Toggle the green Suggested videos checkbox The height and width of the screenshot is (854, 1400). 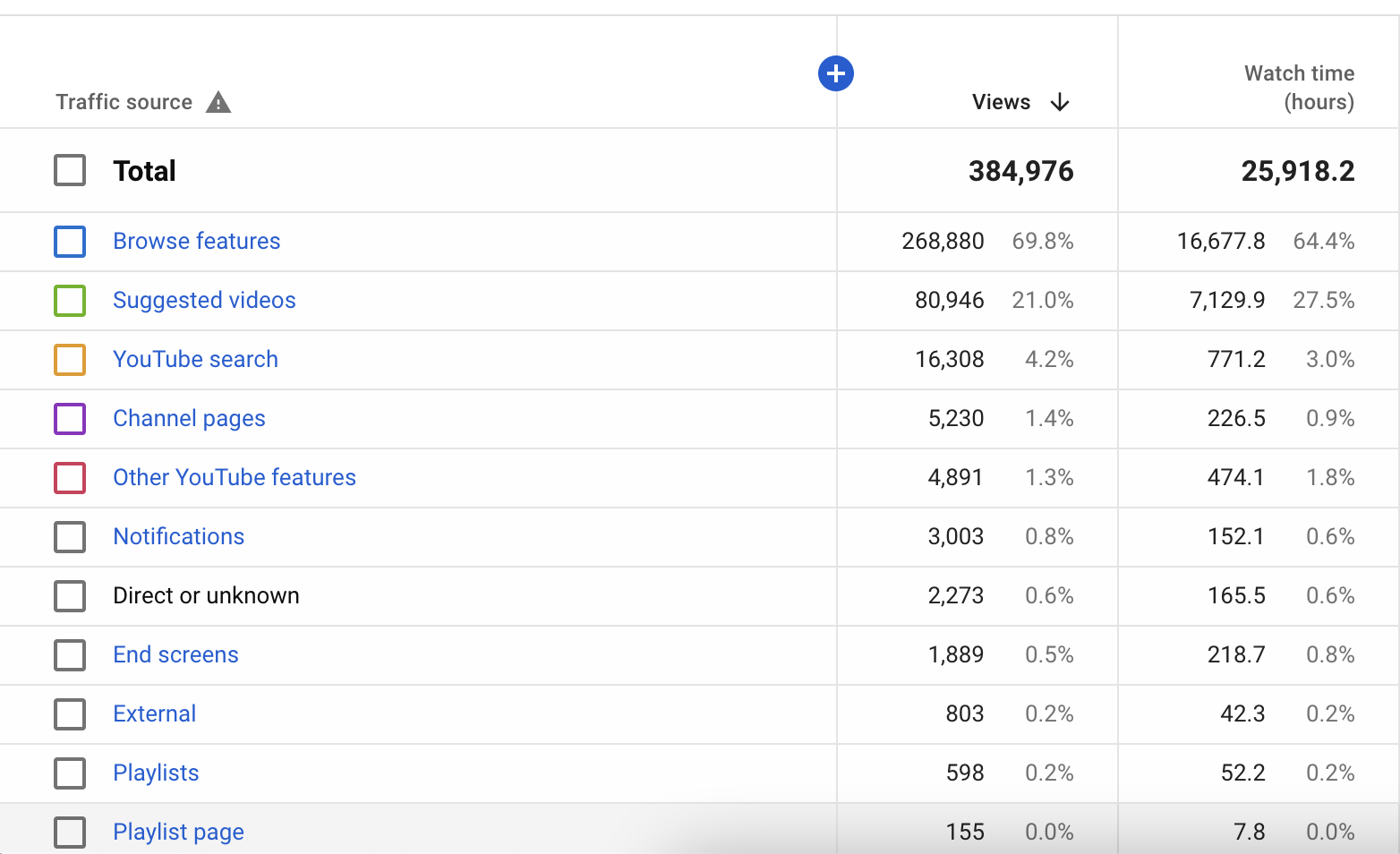point(70,301)
